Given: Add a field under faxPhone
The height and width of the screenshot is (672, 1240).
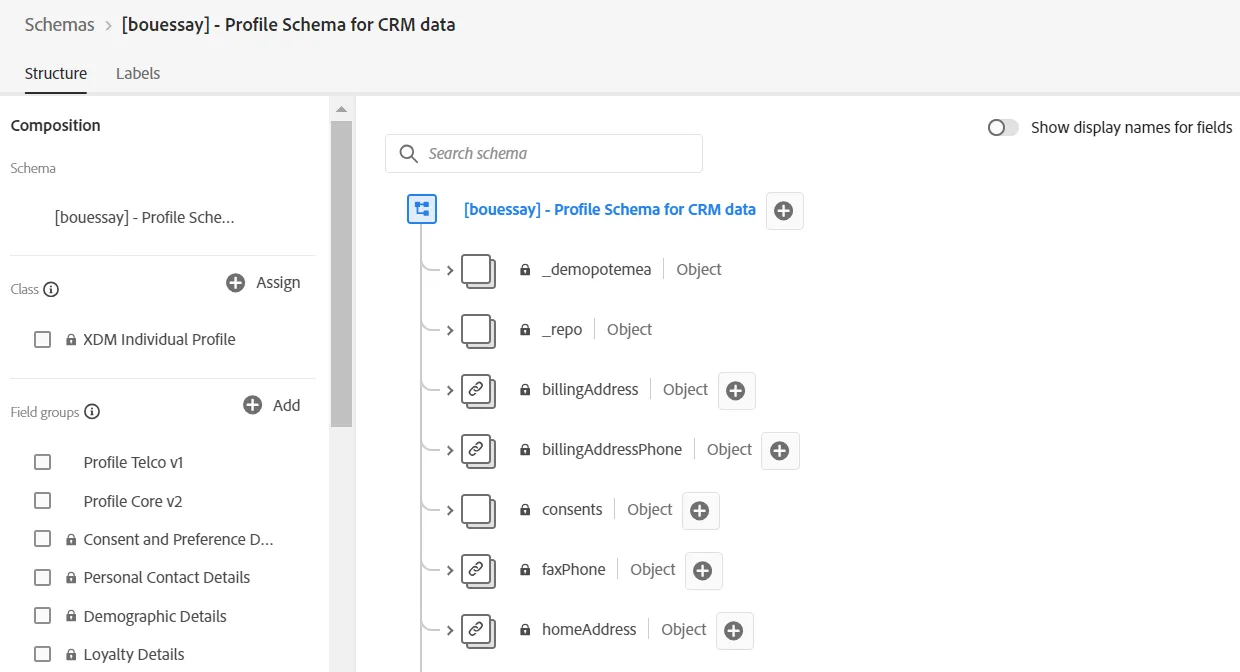Looking at the screenshot, I should (x=703, y=571).
